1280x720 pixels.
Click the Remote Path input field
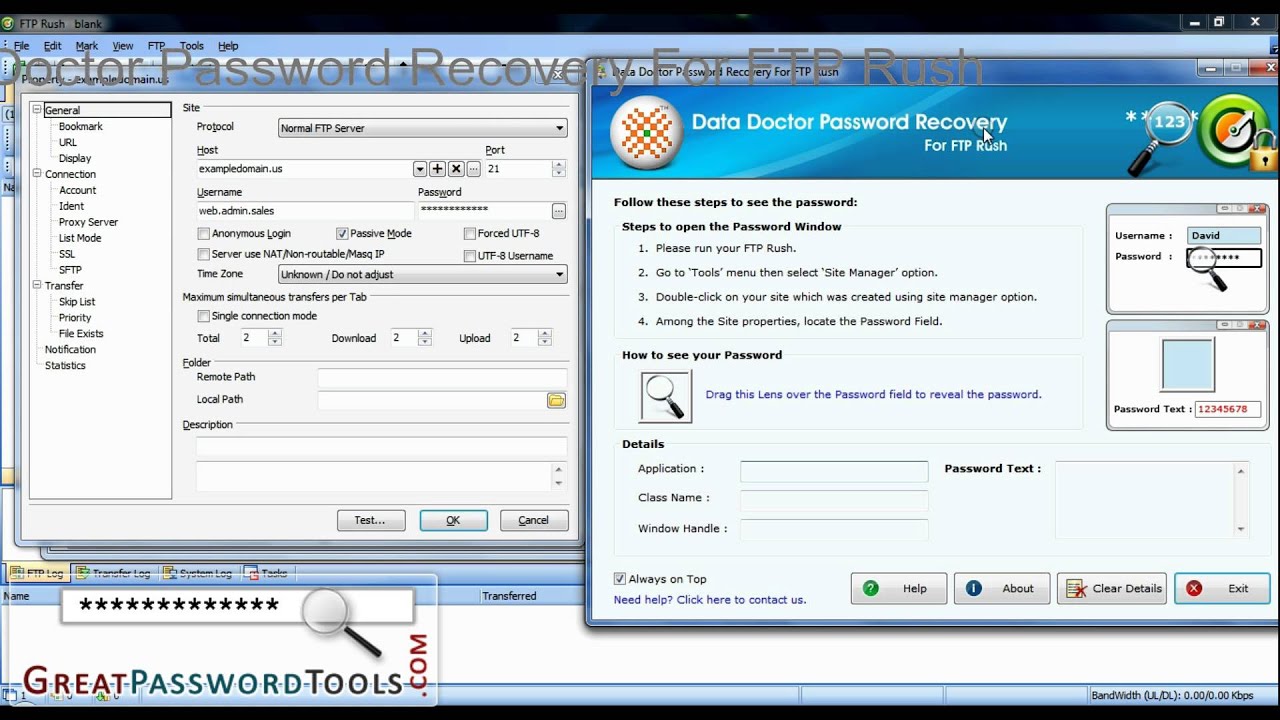pyautogui.click(x=442, y=378)
